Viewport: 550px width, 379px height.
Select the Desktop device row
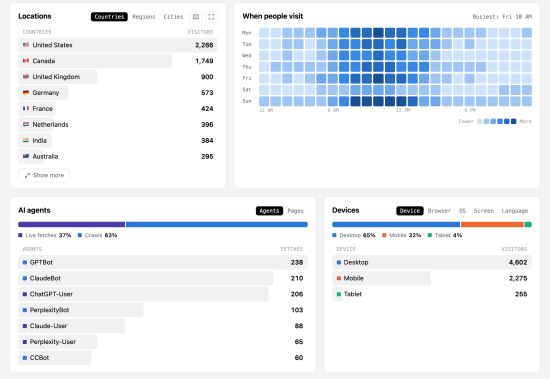pos(432,262)
